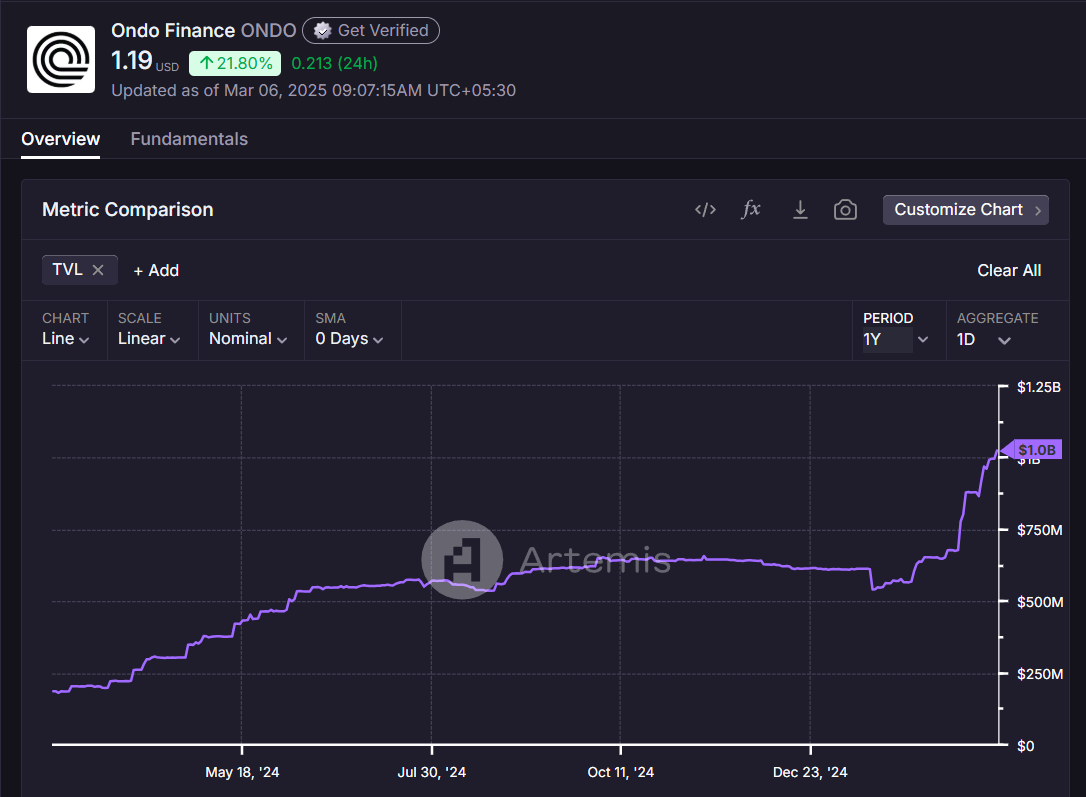The width and height of the screenshot is (1086, 797).
Task: Select the Overview tab
Action: [61, 139]
